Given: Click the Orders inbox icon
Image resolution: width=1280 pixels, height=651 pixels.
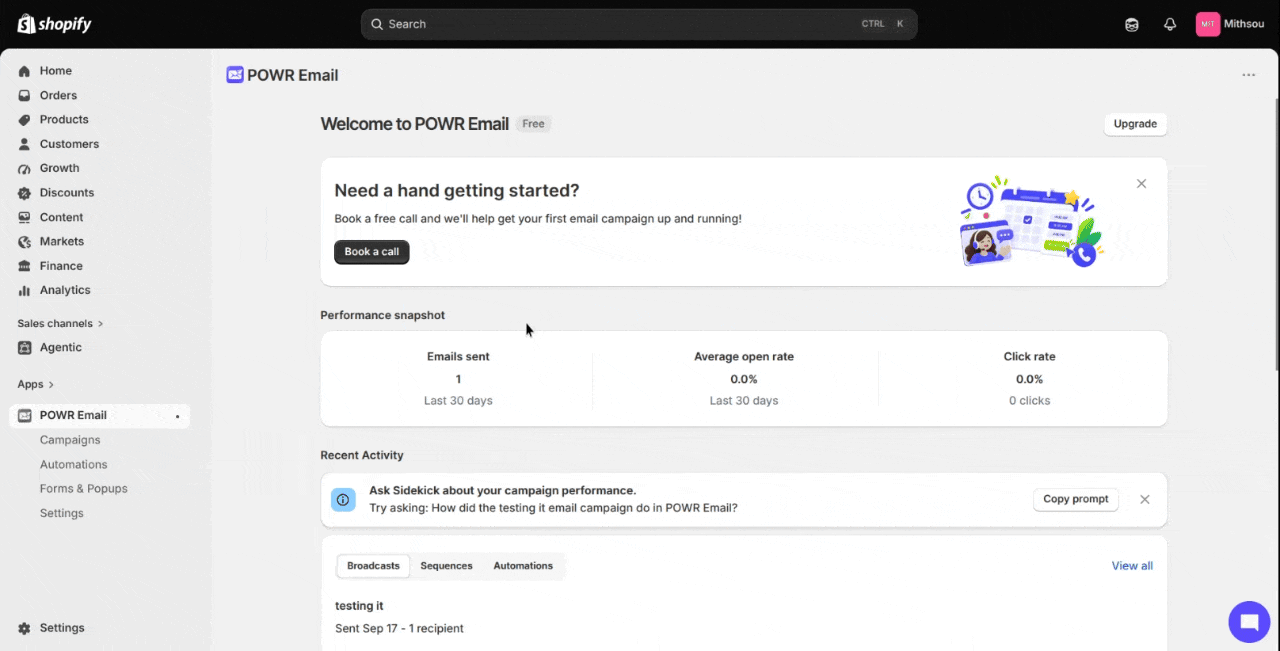Looking at the screenshot, I should 24,95.
